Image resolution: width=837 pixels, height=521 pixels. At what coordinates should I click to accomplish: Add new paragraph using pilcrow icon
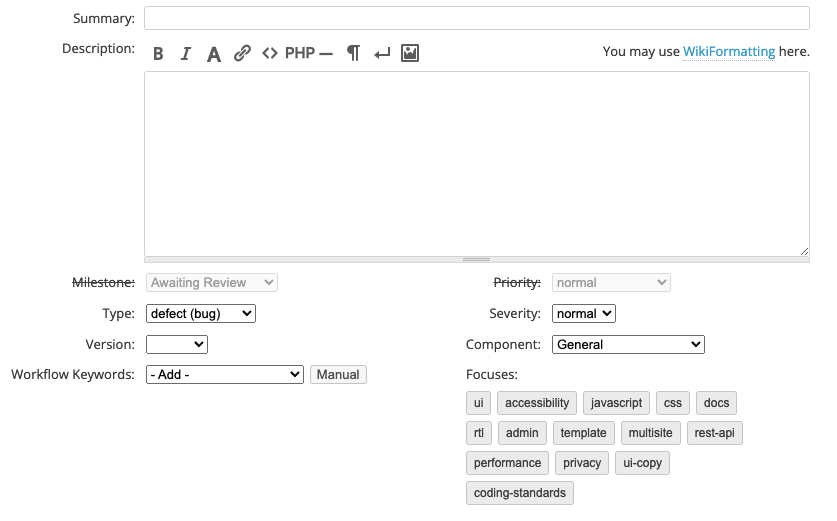(x=353, y=54)
